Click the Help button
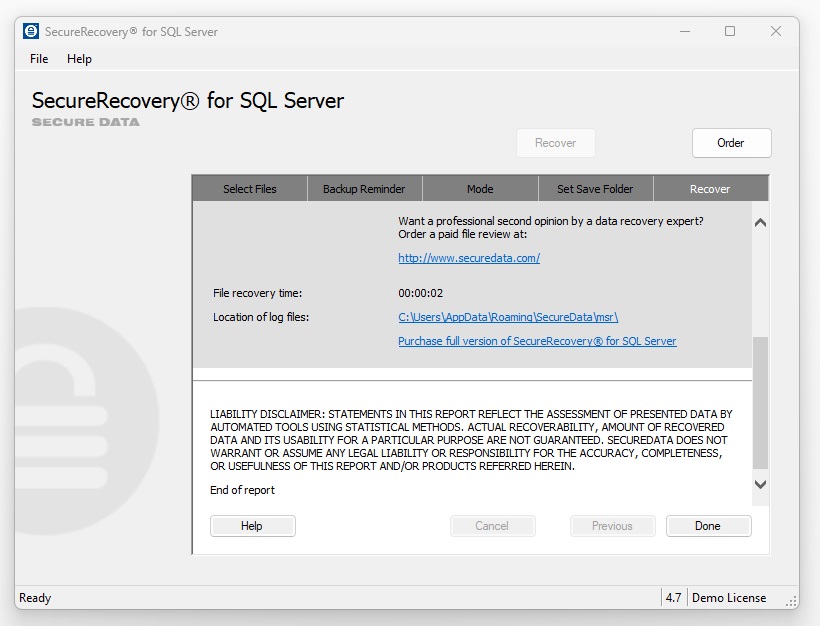The height and width of the screenshot is (626, 820). (252, 525)
